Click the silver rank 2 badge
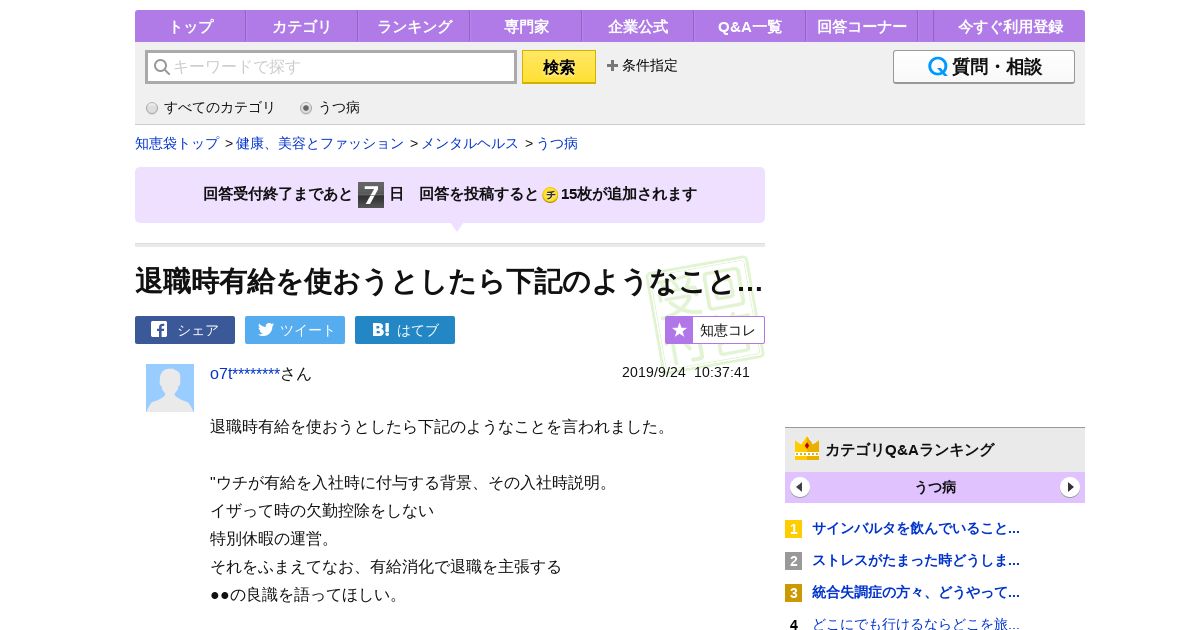1200x630 pixels. coord(794,561)
